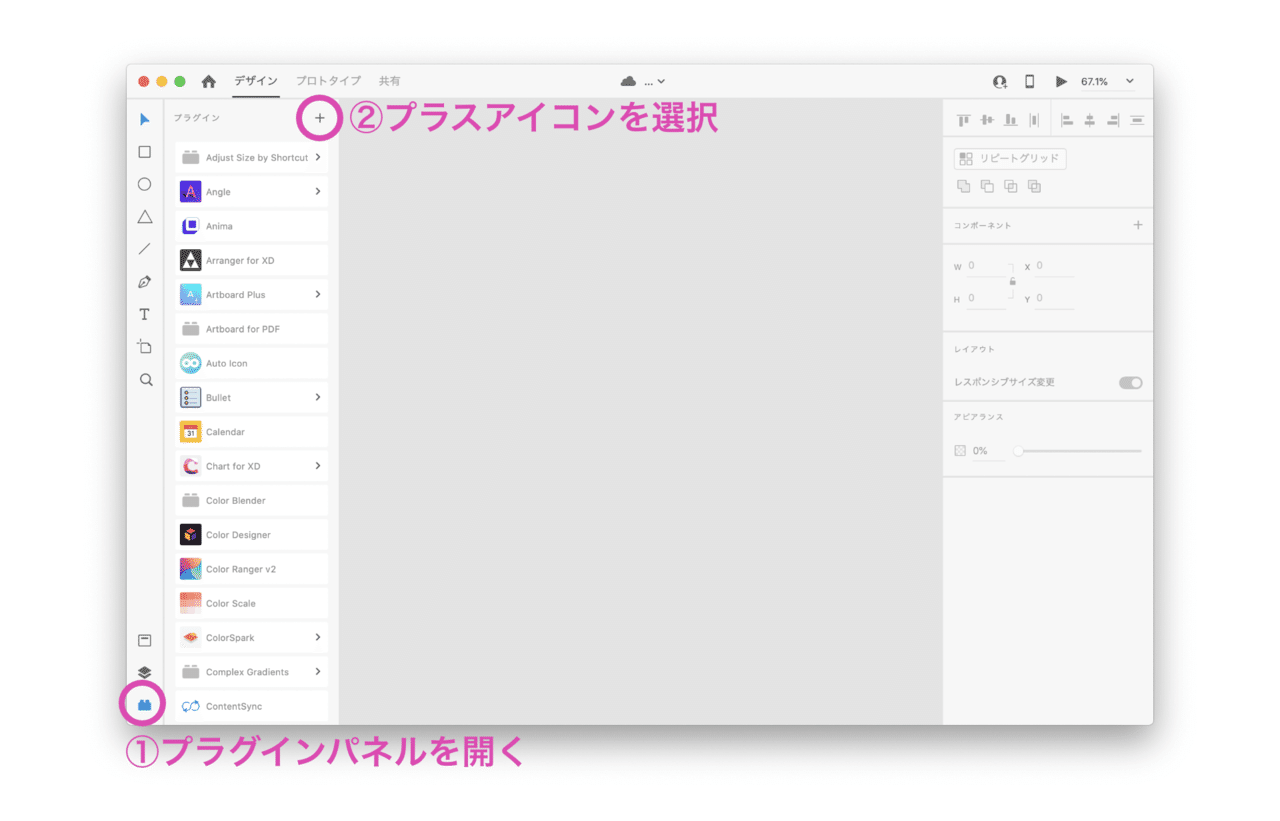Launch the Color Designer plugin
This screenshot has width=1280, height=821.
click(252, 535)
